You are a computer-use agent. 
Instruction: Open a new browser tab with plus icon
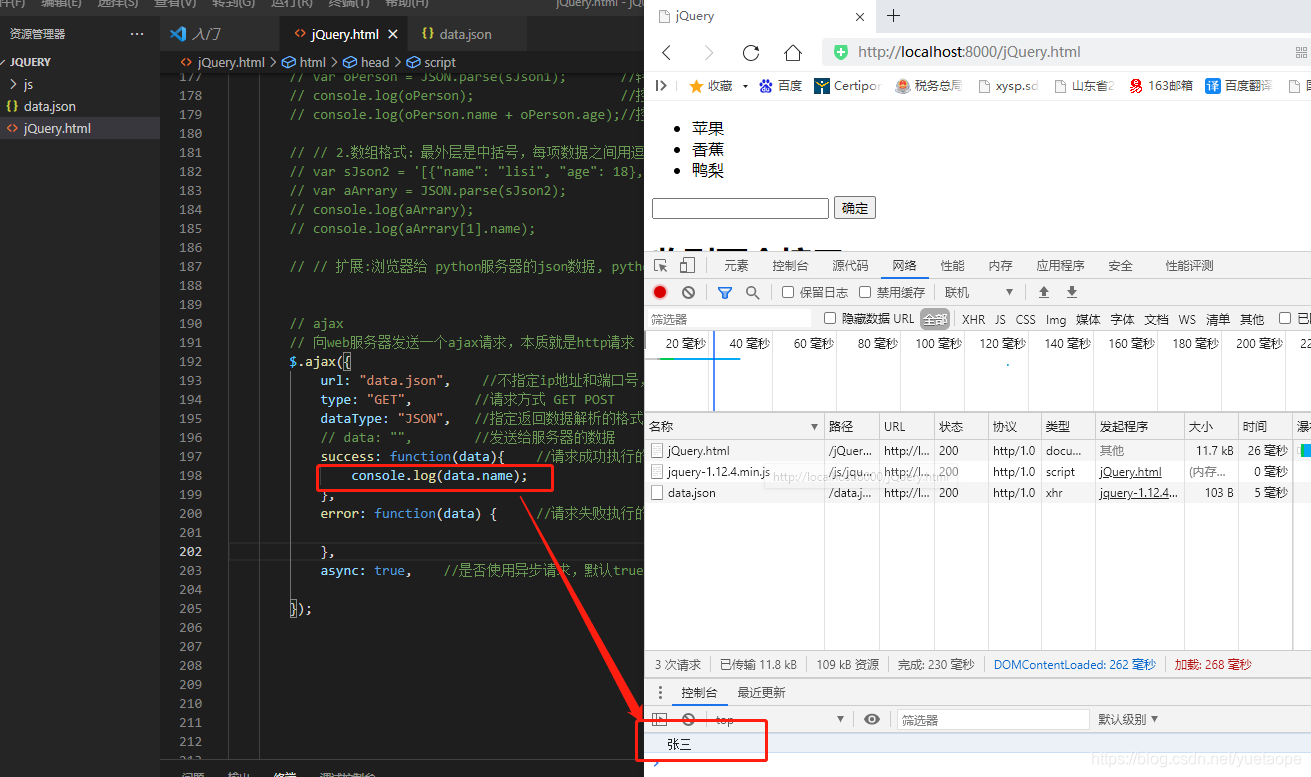893,16
